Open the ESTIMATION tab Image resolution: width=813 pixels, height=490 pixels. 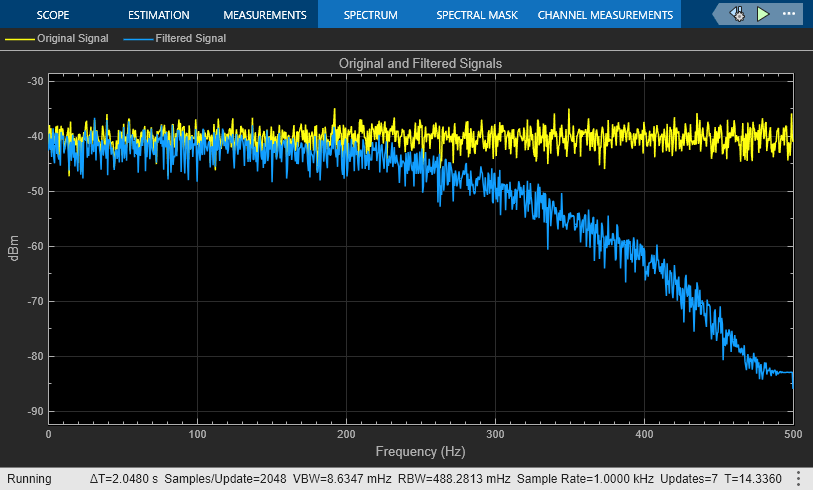pos(158,15)
